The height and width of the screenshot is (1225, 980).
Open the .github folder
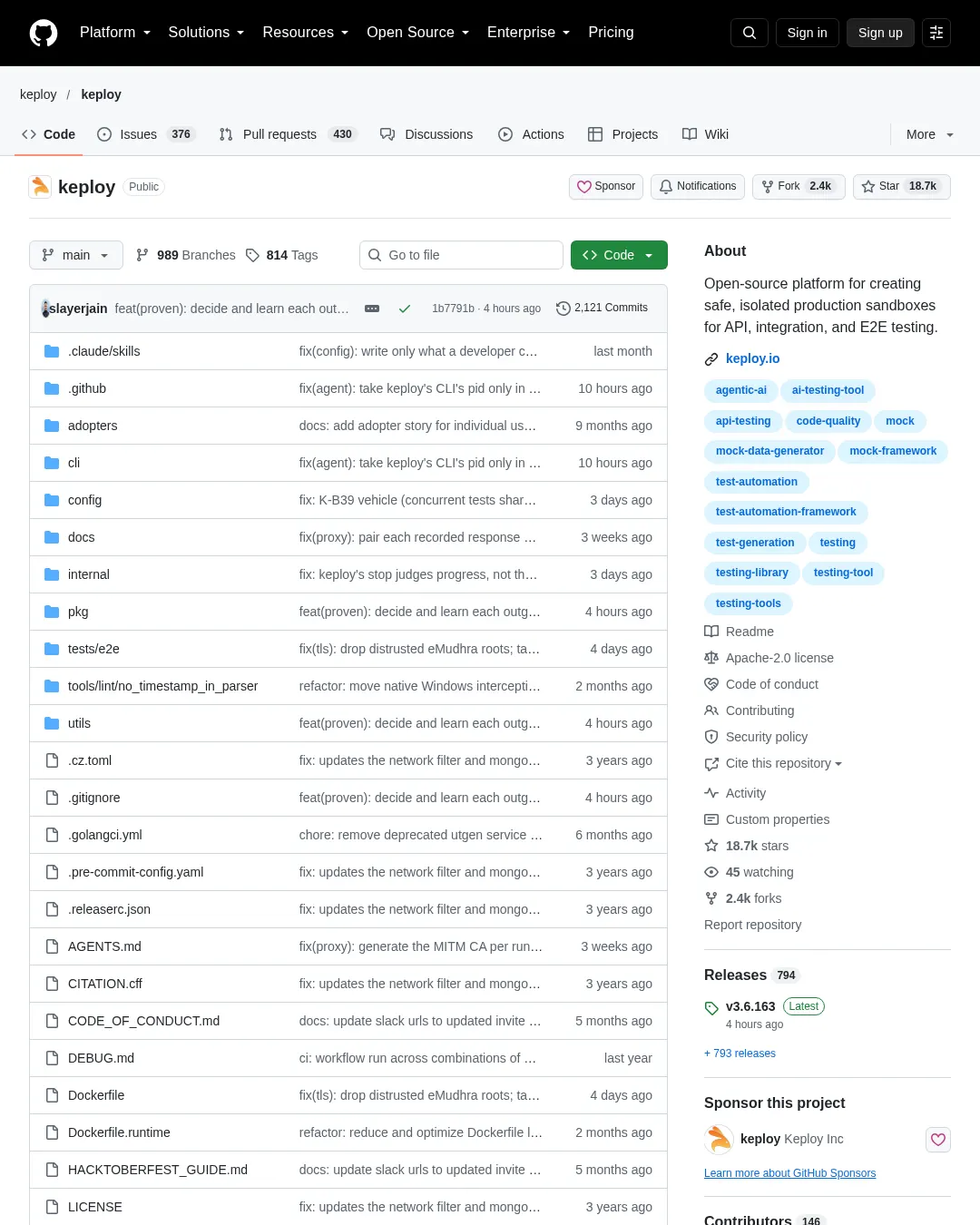(x=87, y=388)
